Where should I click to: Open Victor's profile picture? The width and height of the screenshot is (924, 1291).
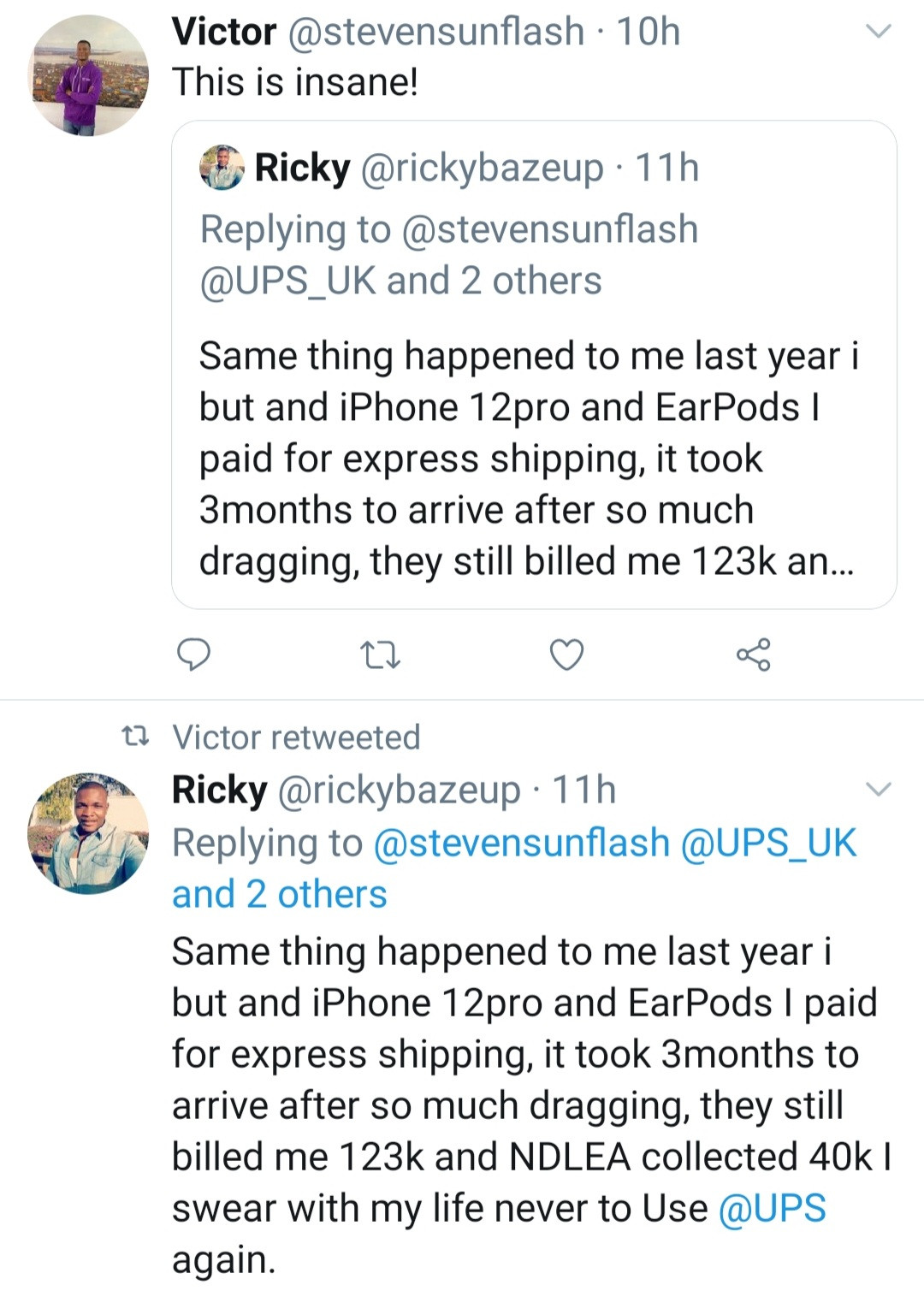[x=89, y=75]
